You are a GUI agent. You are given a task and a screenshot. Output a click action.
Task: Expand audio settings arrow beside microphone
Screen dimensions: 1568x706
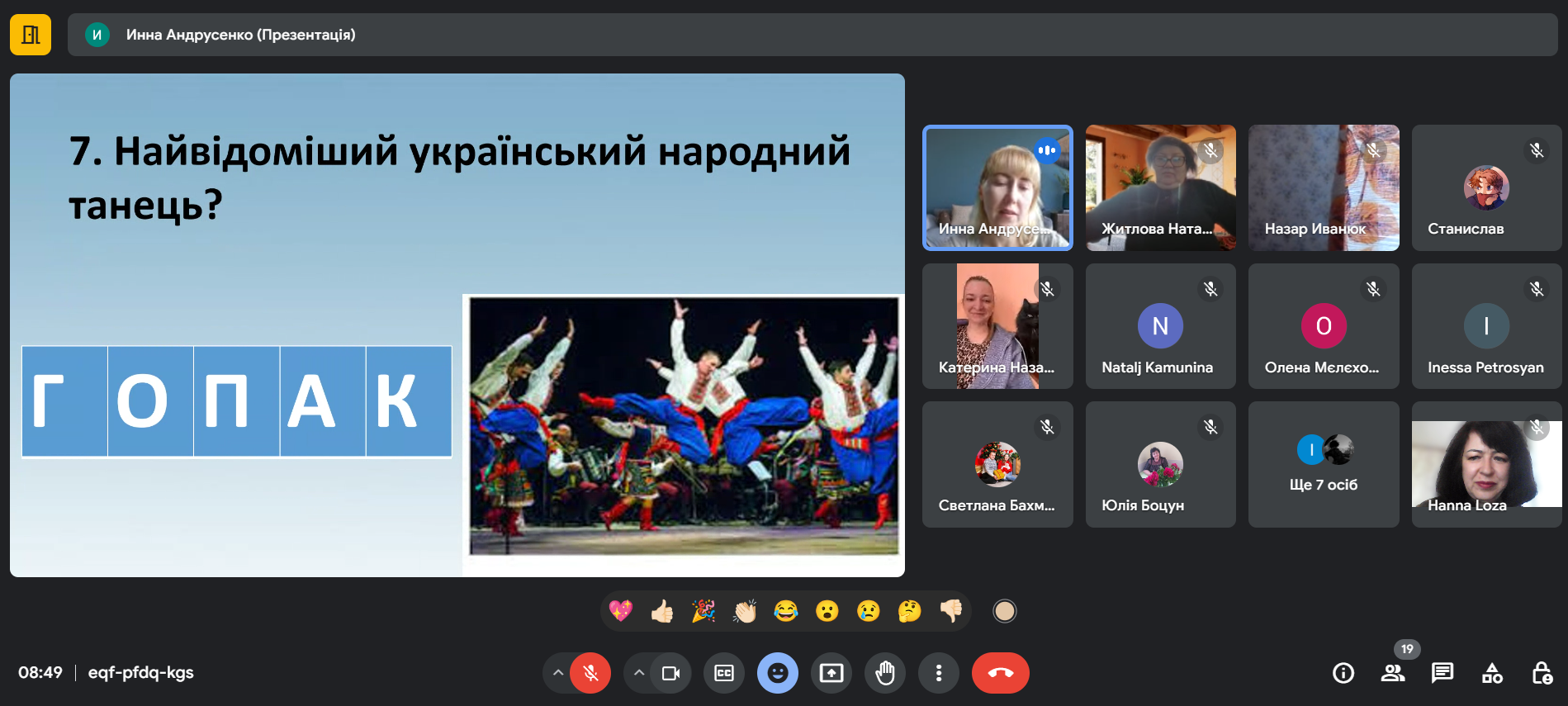[x=558, y=673]
